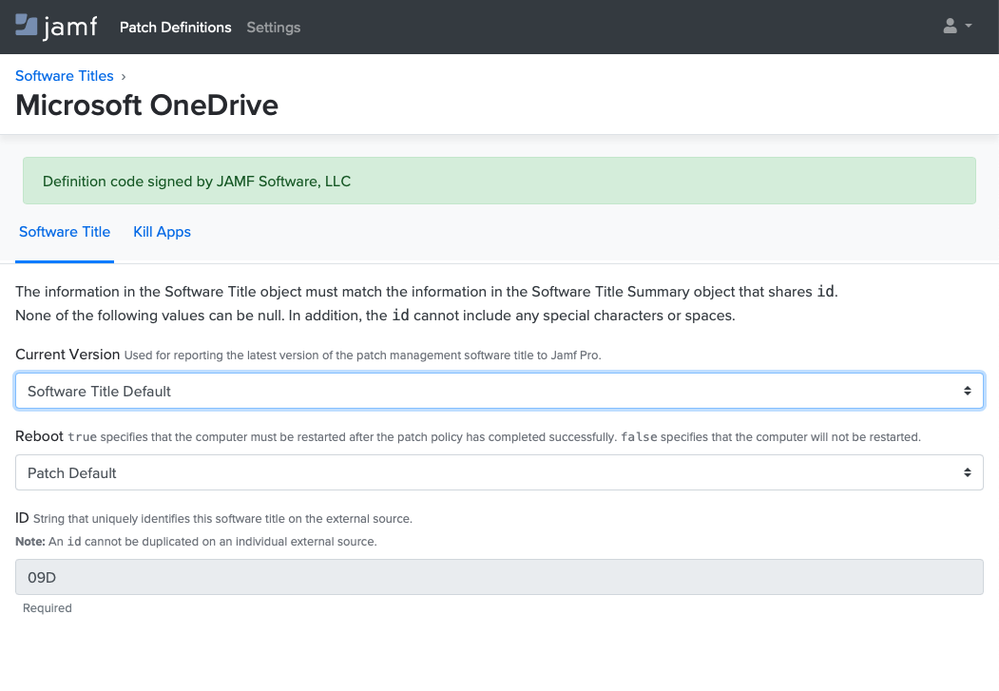The height and width of the screenshot is (691, 999).
Task: Click the Definition code signed banner text
Action: [x=197, y=182]
